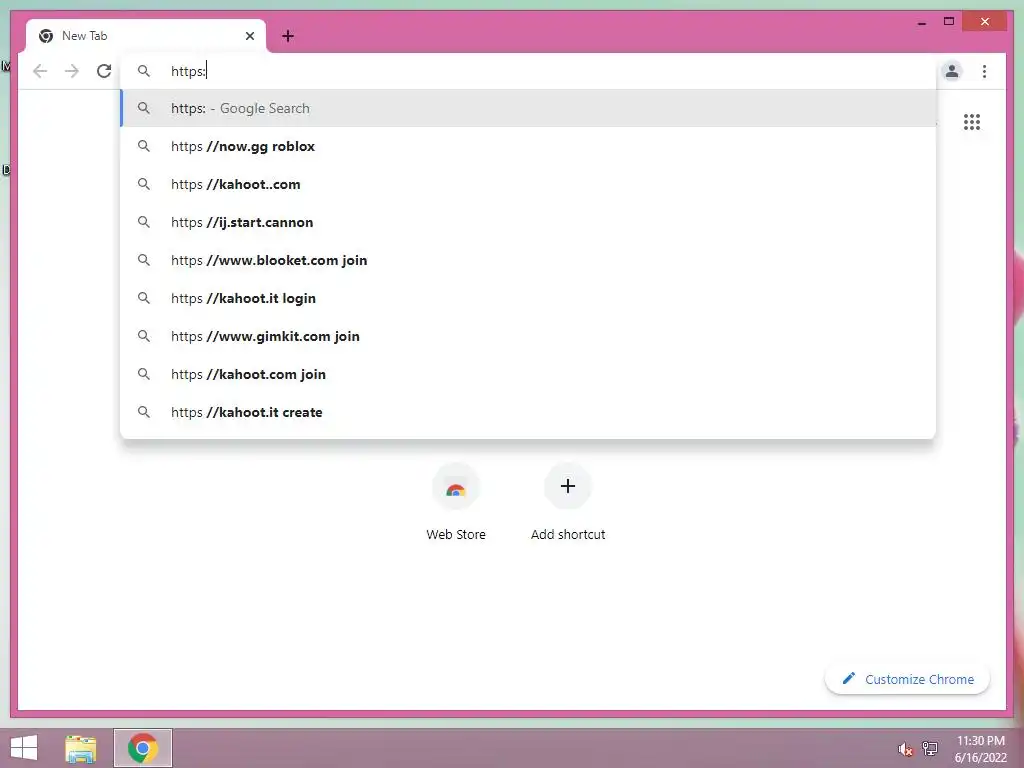Pick the 'https //kahoot.it login' suggestion

point(528,298)
